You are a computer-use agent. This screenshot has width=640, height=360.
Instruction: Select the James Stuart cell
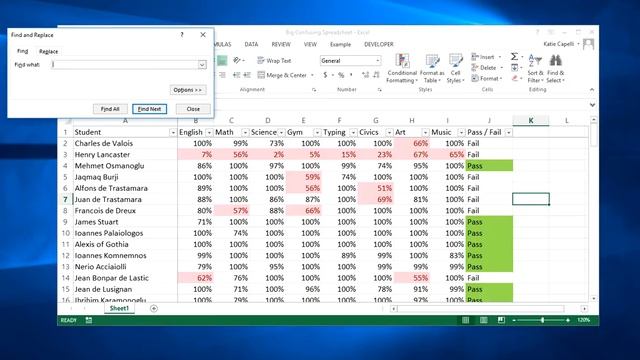click(125, 222)
